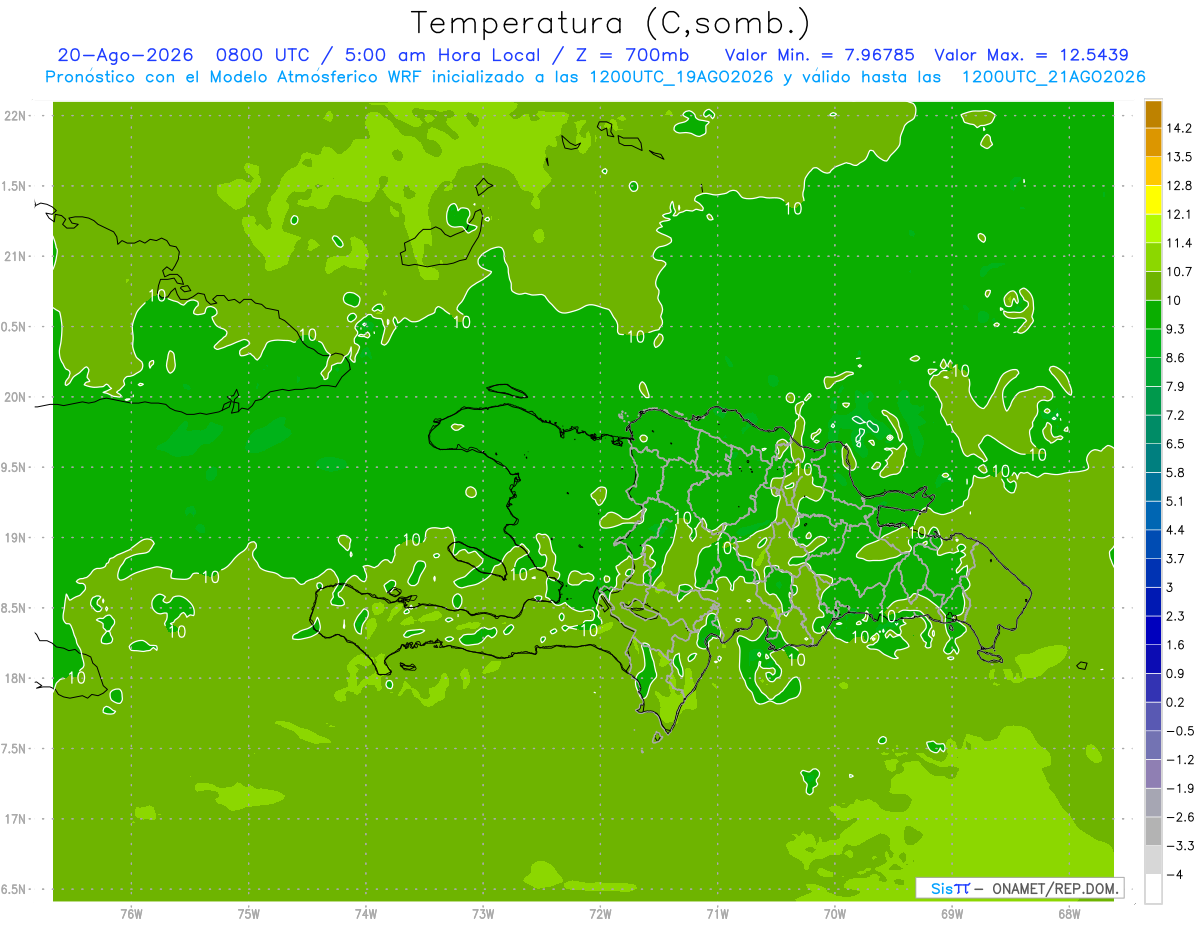Click the '17N' latitude label
The width and height of the screenshot is (1200, 927).
click(x=16, y=819)
